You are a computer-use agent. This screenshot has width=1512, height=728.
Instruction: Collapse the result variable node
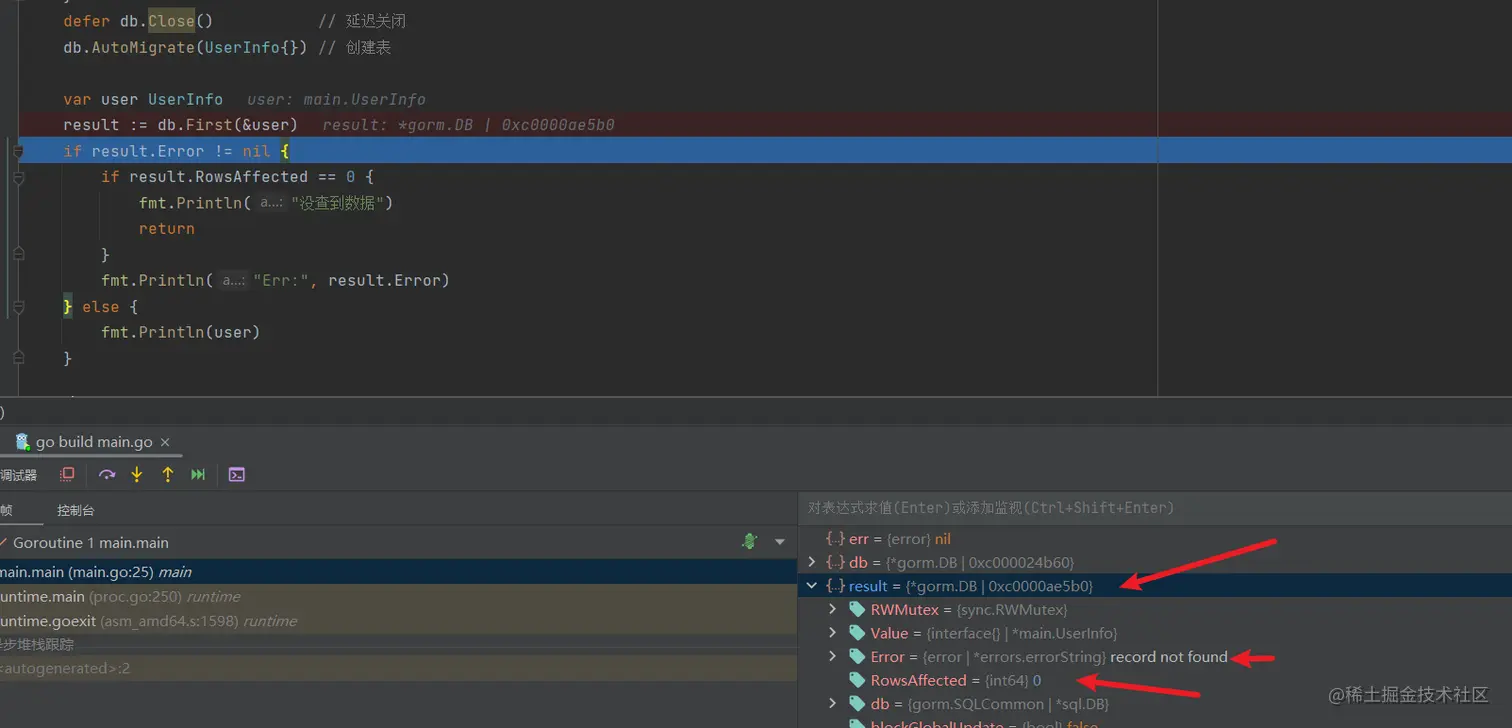pos(812,586)
